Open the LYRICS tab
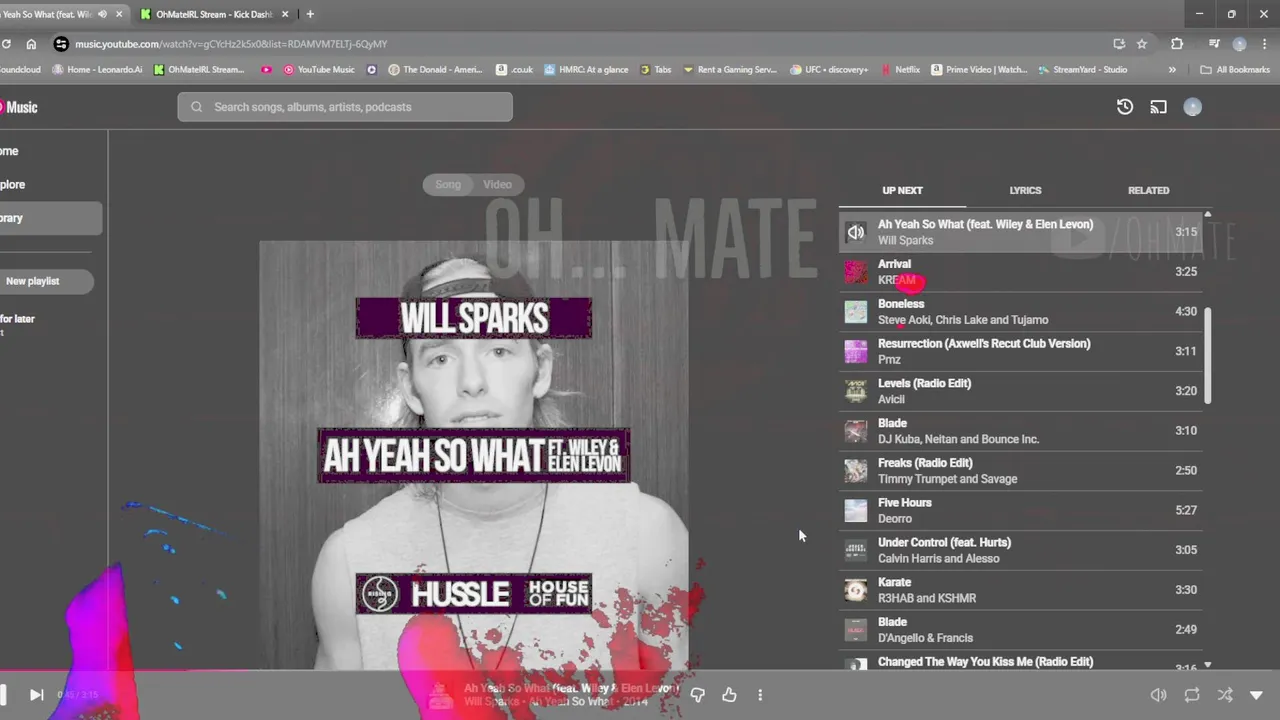 pyautogui.click(x=1025, y=190)
